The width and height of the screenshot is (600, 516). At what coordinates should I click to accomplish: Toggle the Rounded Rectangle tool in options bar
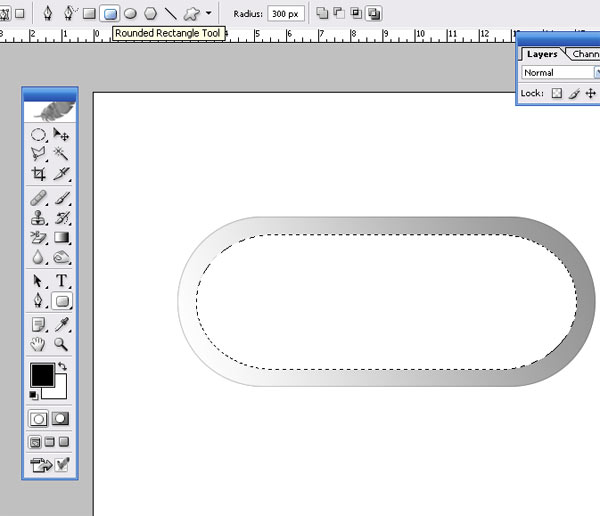[x=110, y=14]
